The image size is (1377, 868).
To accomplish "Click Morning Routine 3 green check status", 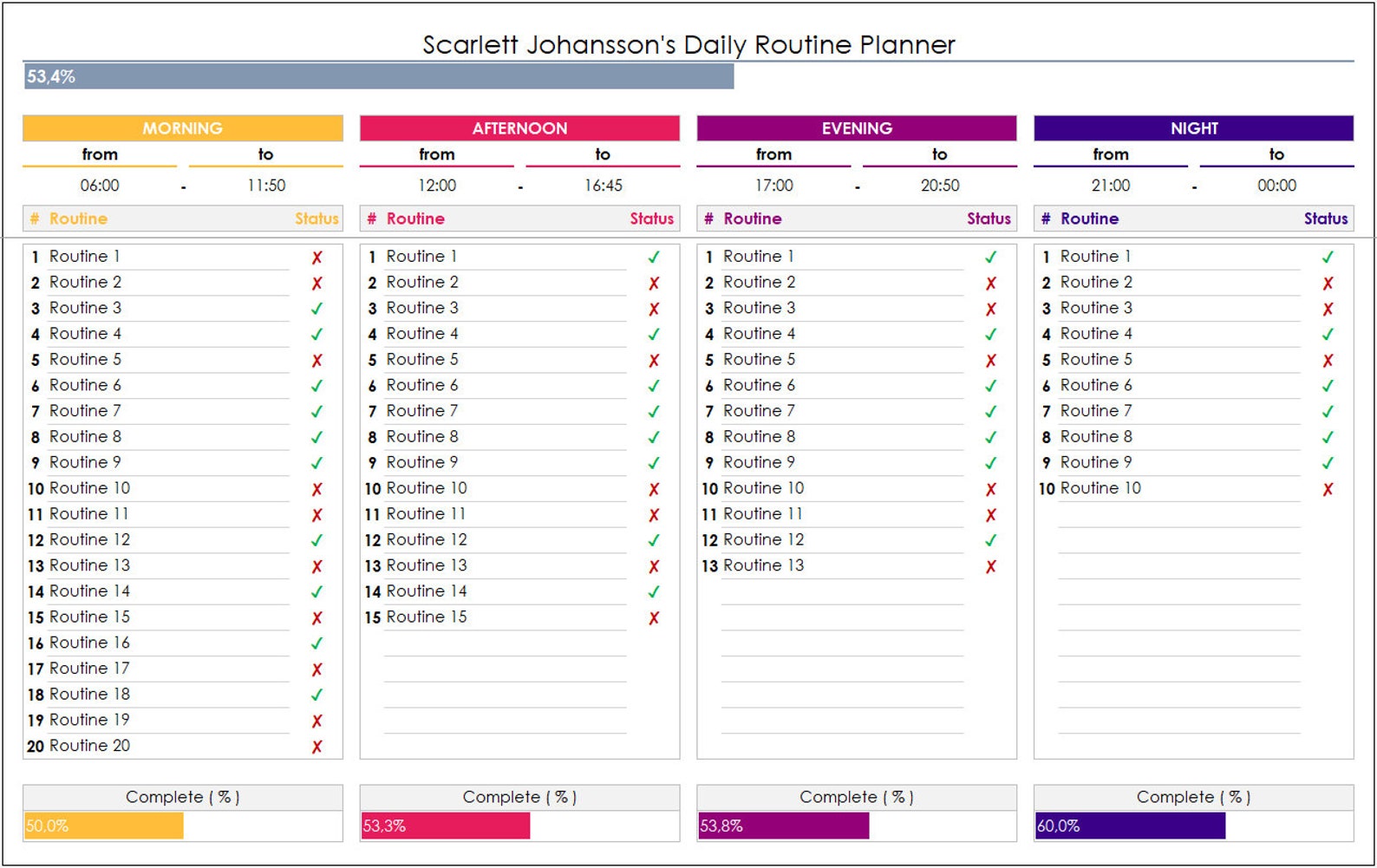I will pyautogui.click(x=317, y=309).
